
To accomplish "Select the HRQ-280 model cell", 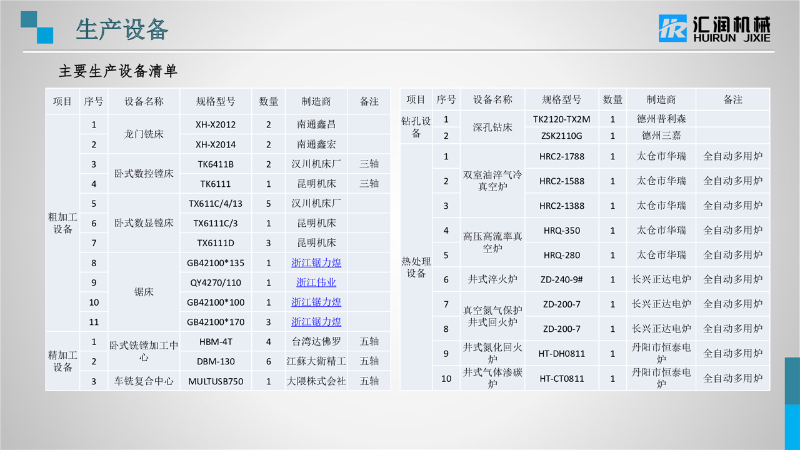I will pos(561,255).
